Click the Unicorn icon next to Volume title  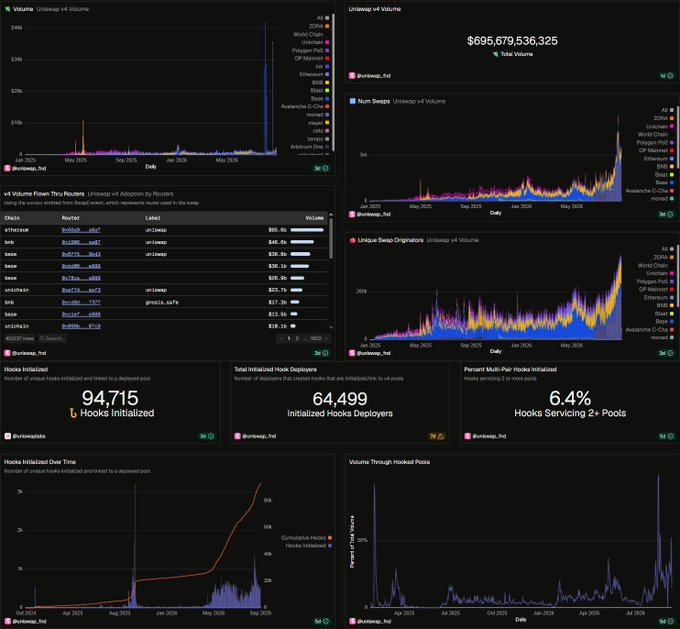coord(7,9)
